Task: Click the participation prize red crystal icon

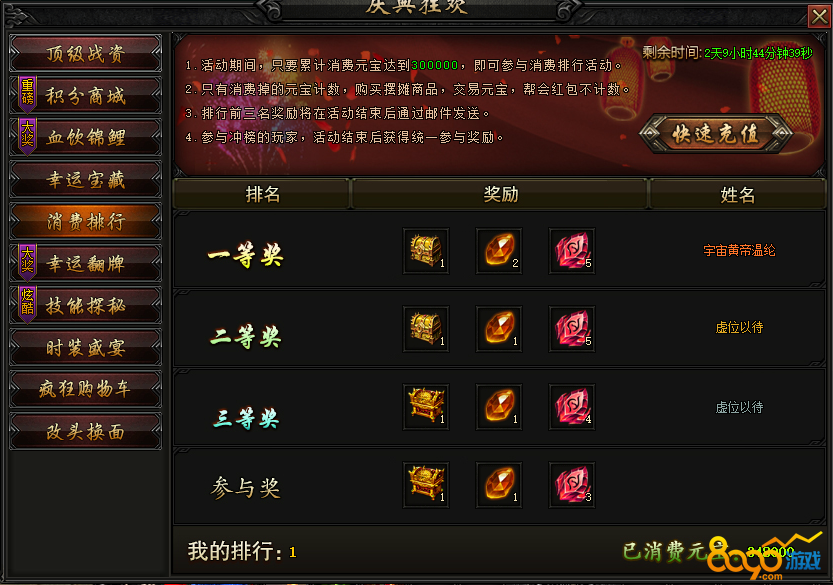Action: (x=572, y=485)
